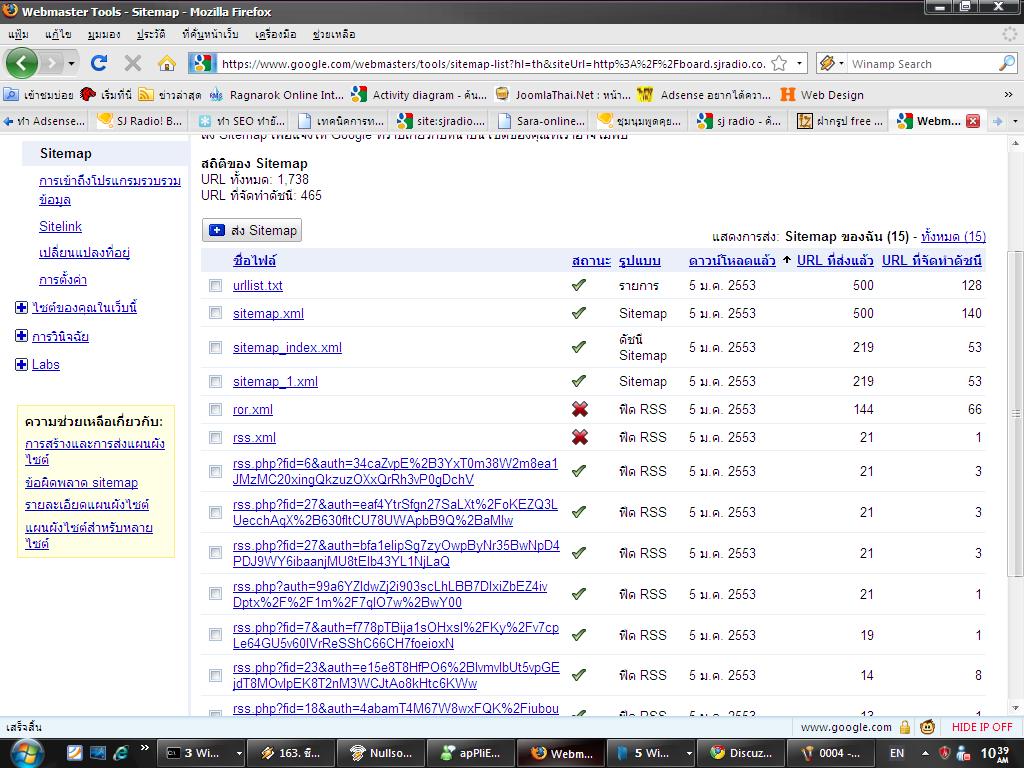Tick checkbox for rss.php?fid=7 feed
Viewport: 1024px width, 768px height.
(216, 635)
